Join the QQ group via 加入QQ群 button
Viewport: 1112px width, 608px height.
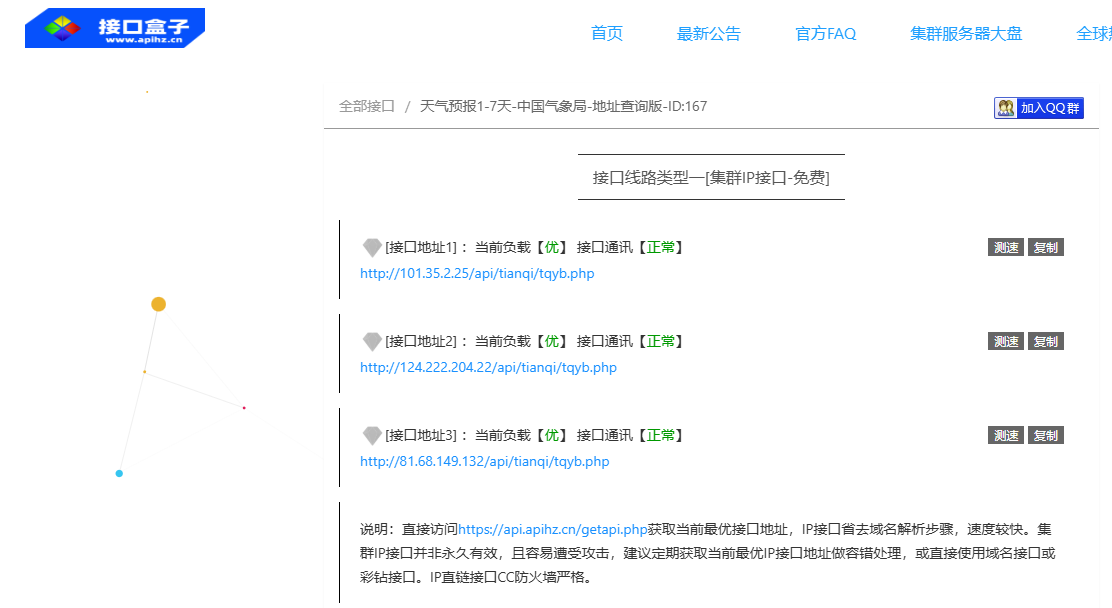click(x=1039, y=108)
